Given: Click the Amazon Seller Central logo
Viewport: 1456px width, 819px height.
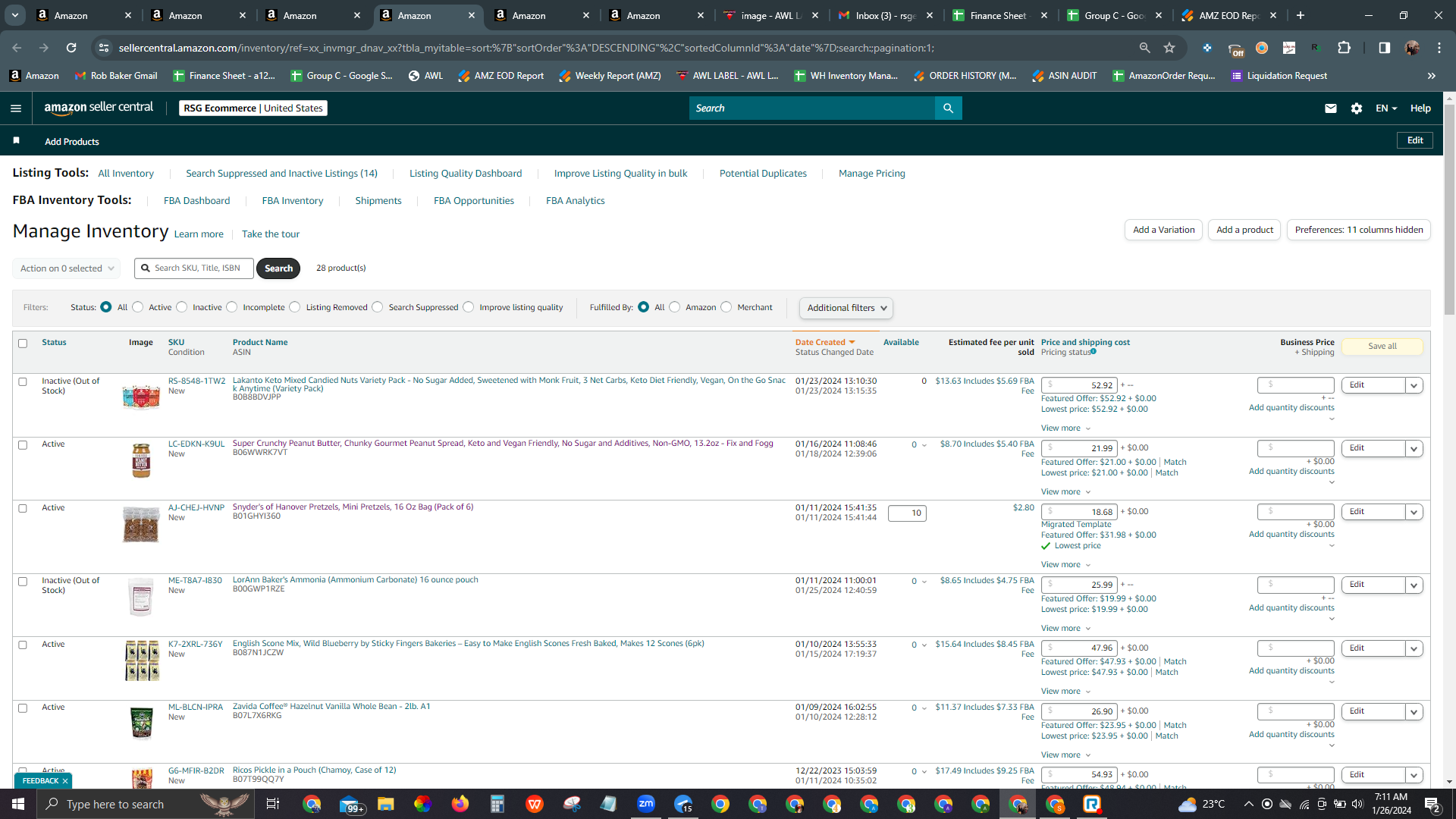Looking at the screenshot, I should [99, 108].
